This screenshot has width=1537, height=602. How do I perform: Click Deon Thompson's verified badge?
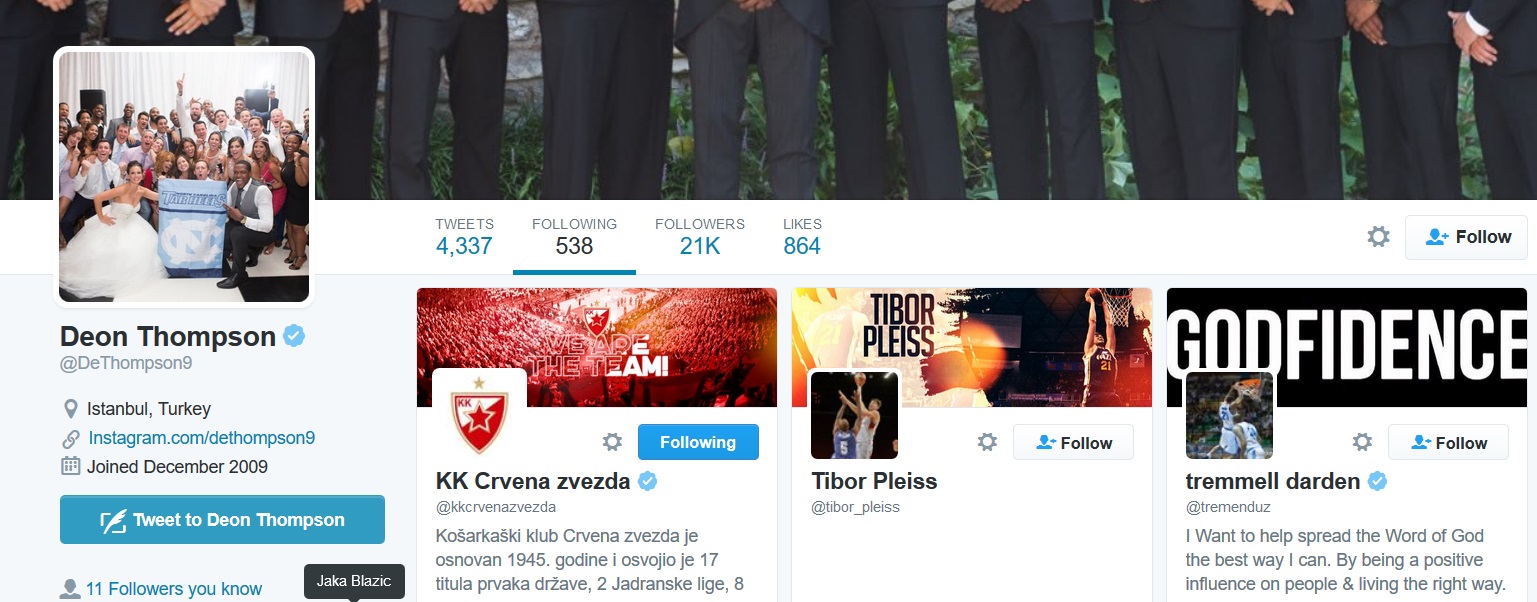pos(294,336)
